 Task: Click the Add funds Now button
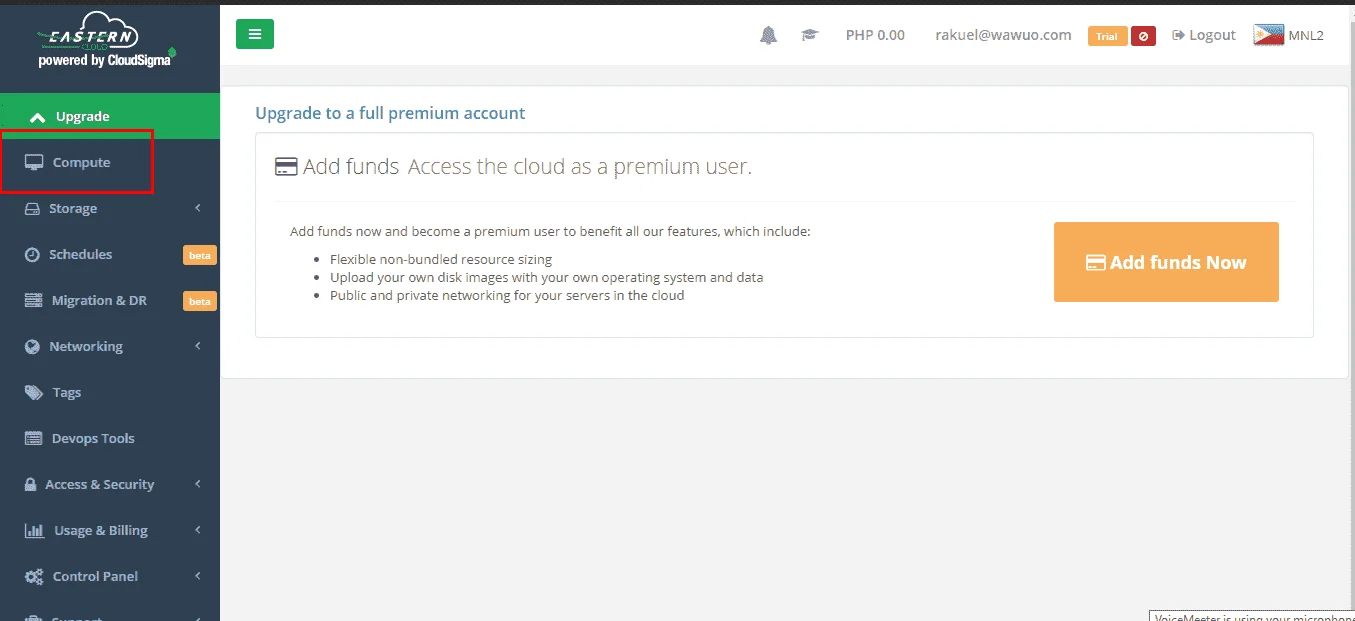[x=1166, y=262]
